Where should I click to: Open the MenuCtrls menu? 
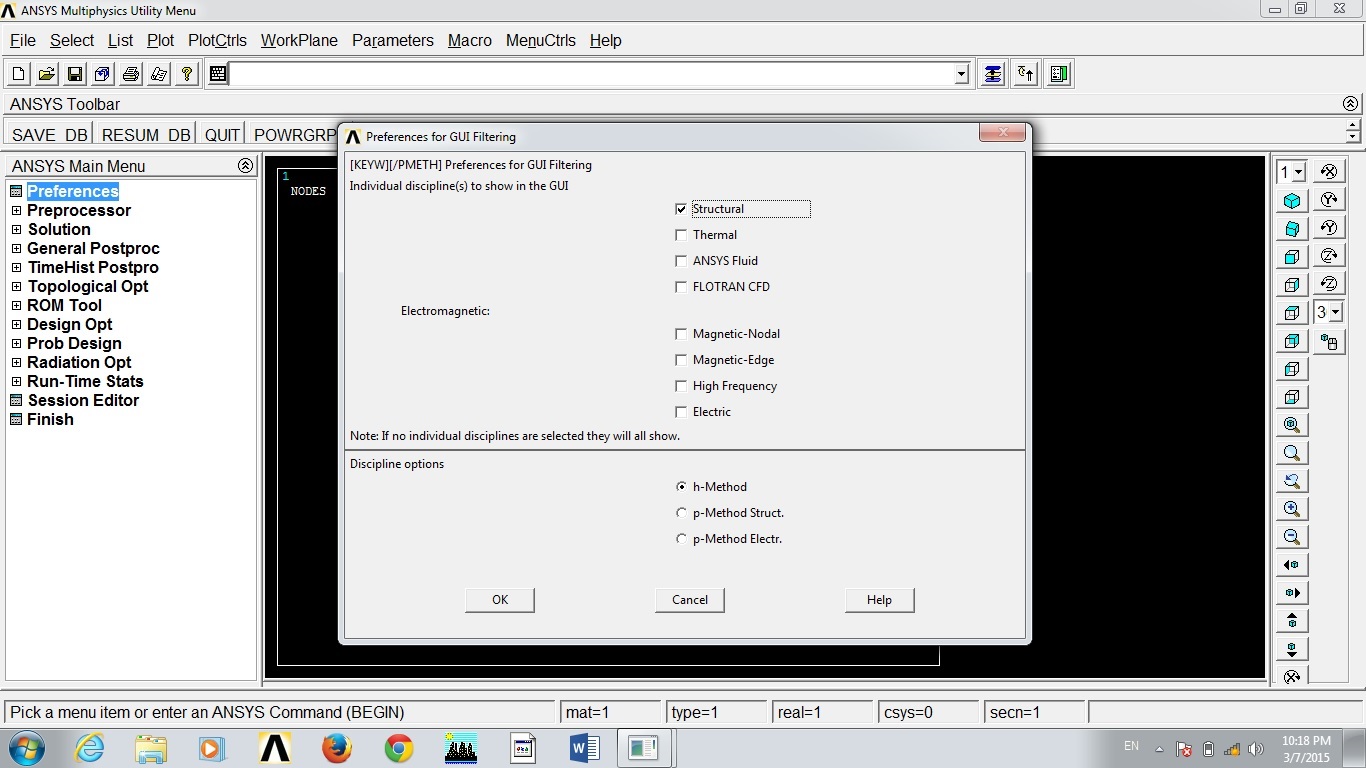pyautogui.click(x=541, y=41)
